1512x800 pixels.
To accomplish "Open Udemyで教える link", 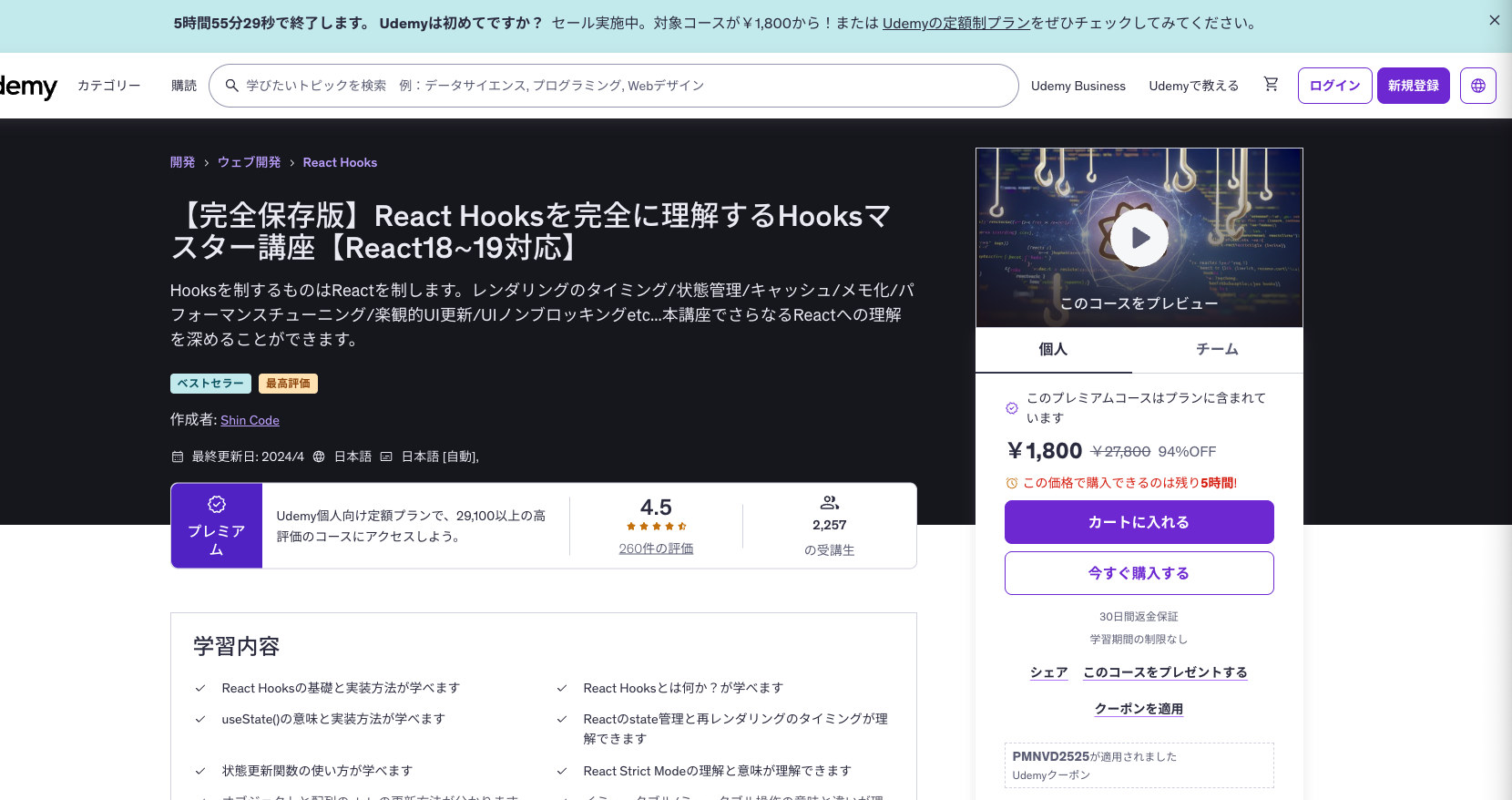I will pos(1193,86).
